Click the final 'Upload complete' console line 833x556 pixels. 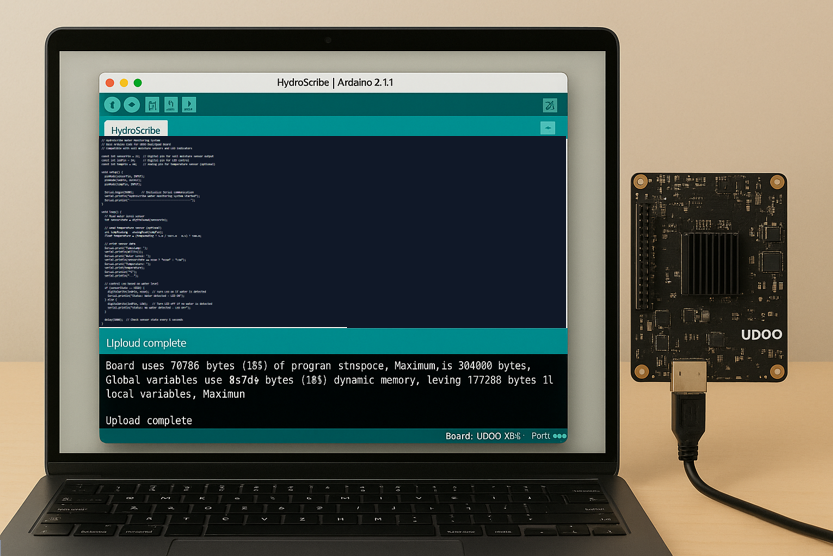point(149,421)
